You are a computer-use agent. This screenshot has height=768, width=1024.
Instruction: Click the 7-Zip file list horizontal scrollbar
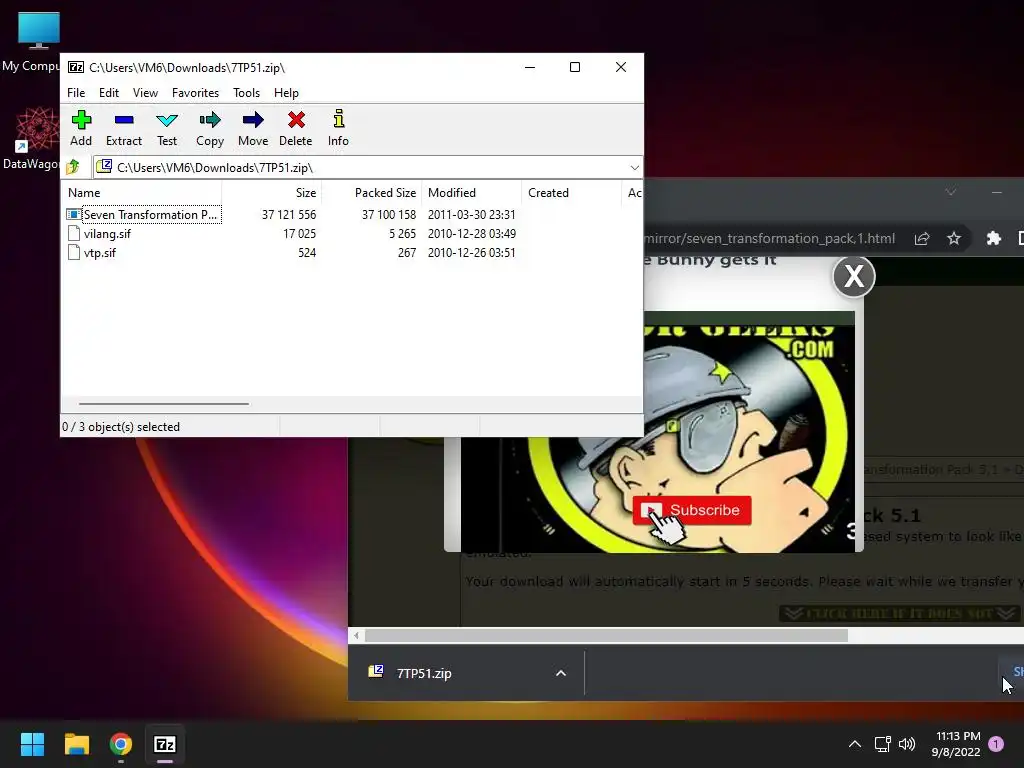click(x=163, y=404)
